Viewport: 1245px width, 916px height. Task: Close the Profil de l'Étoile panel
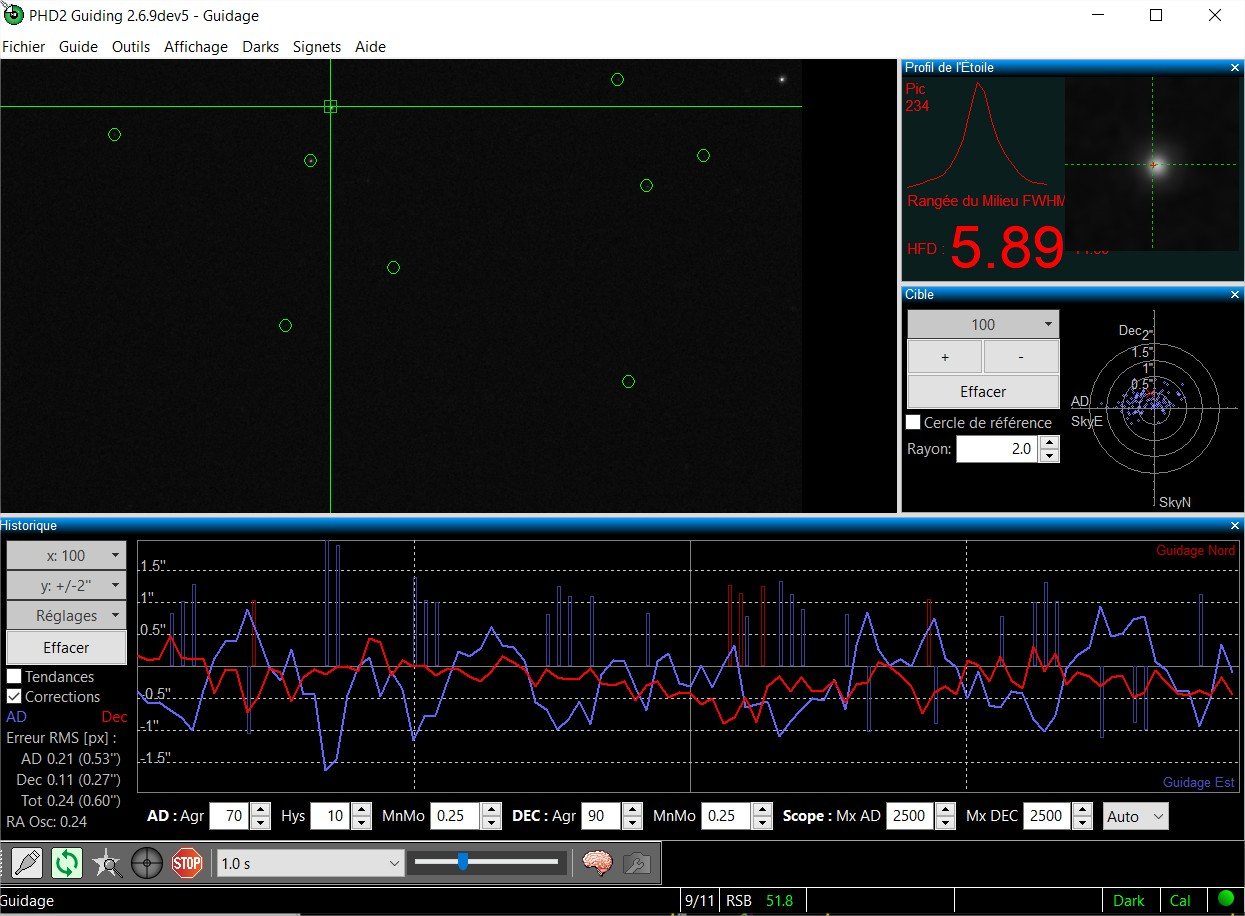tap(1235, 67)
